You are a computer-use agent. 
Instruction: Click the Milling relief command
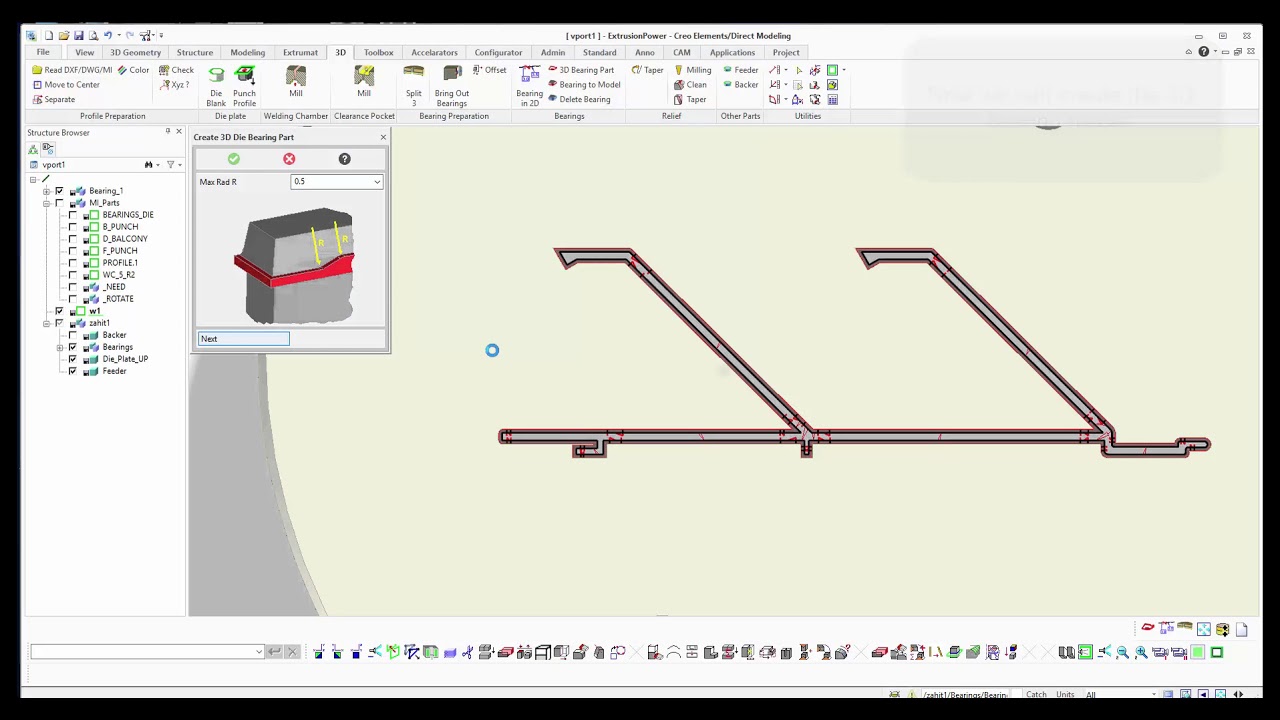pyautogui.click(x=692, y=70)
